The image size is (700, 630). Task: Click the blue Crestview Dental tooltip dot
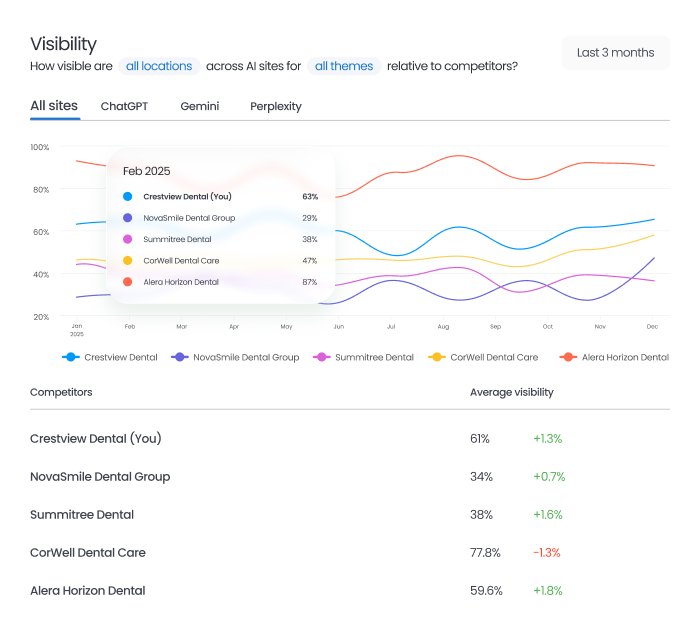coord(128,196)
